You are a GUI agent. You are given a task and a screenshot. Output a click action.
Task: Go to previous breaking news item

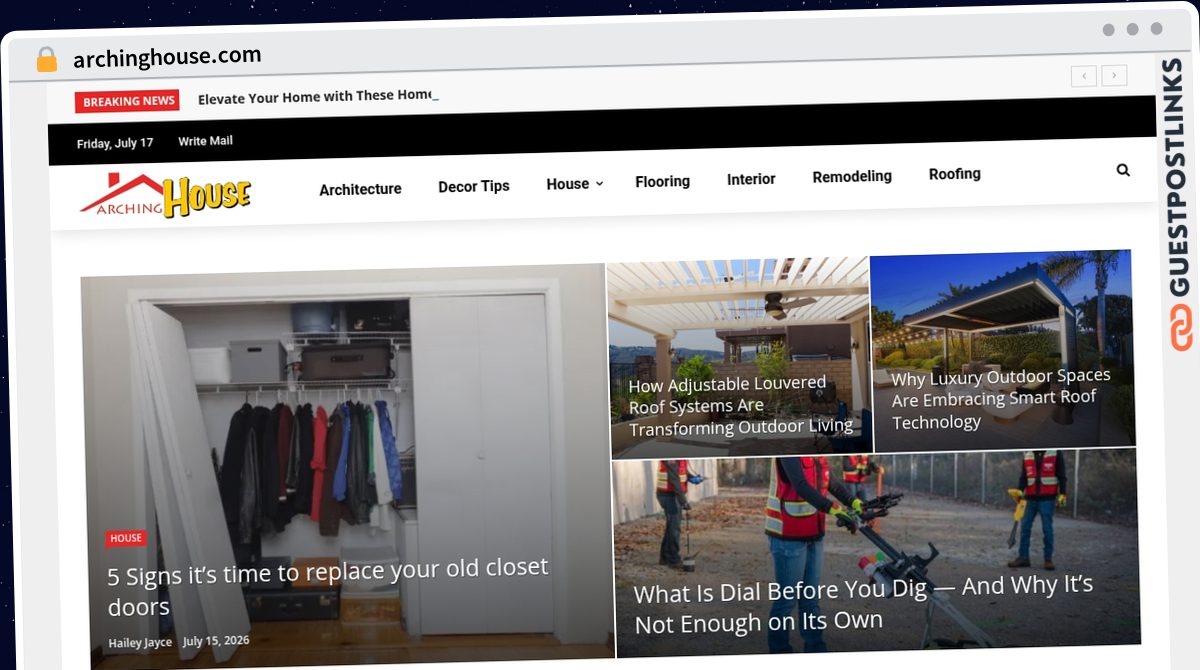tap(1083, 75)
